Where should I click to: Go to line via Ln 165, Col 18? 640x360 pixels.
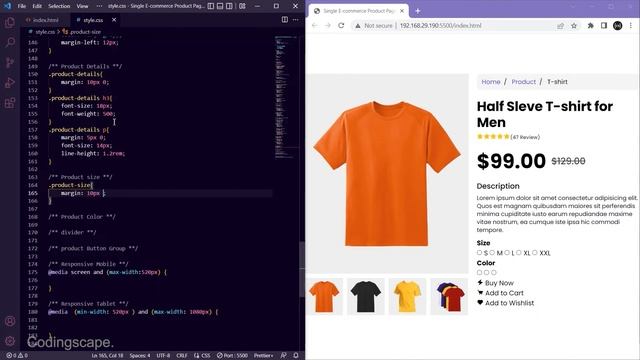tap(107, 356)
